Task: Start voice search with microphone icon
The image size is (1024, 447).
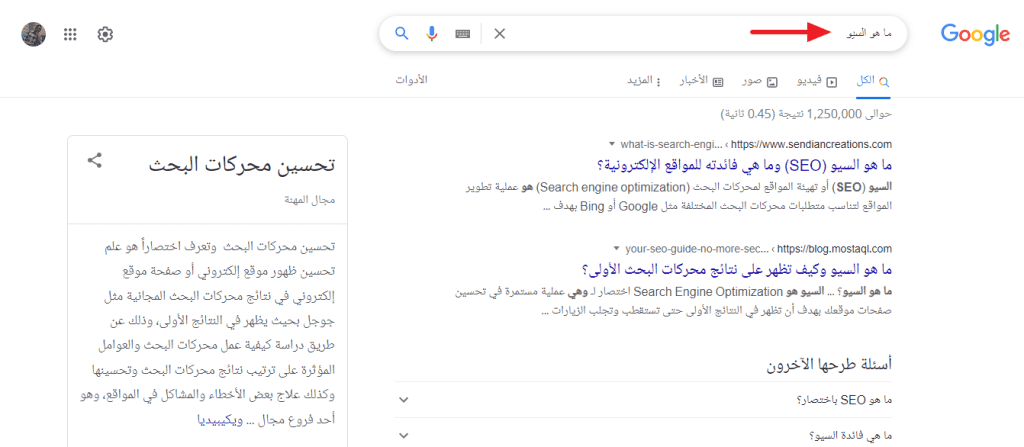Action: (x=432, y=34)
